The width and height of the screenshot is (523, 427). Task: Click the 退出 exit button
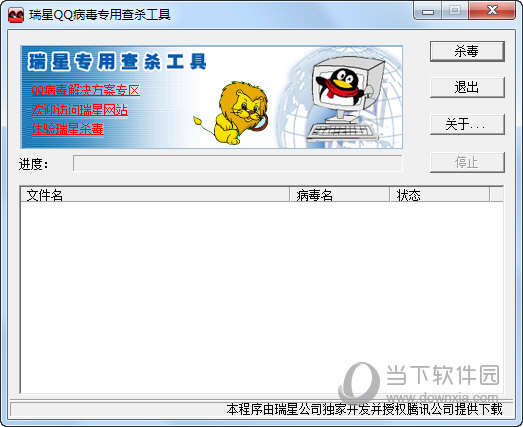467,87
